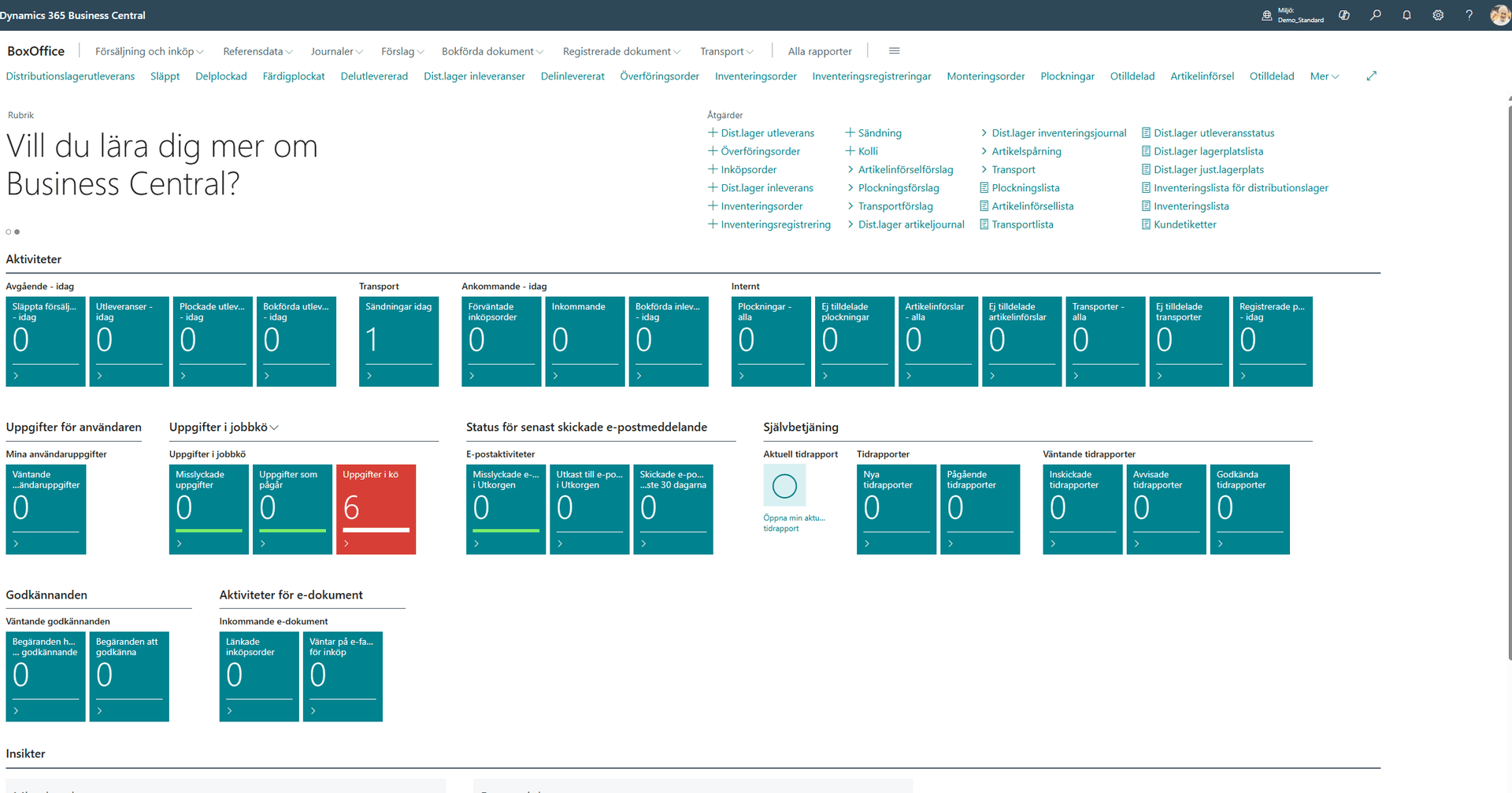The width and height of the screenshot is (1512, 793).
Task: Open the Distributionslagerutleverans tab
Action: click(70, 76)
